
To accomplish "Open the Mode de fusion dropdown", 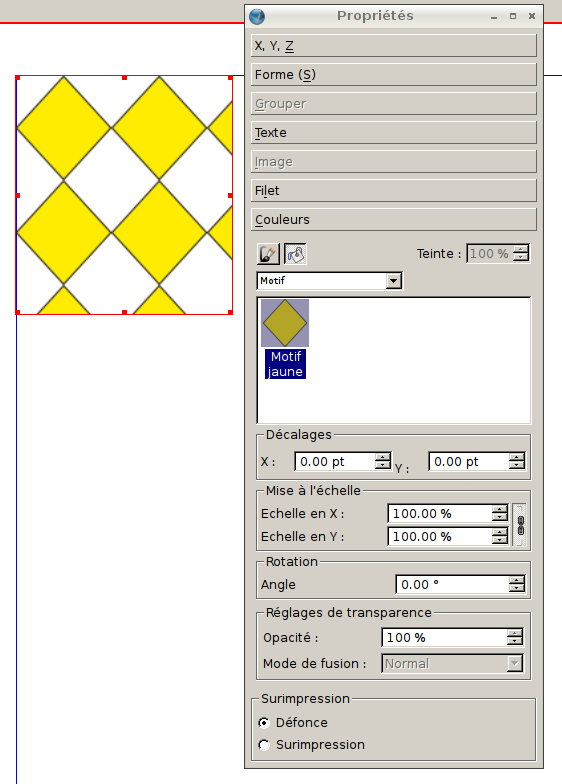I will tap(452, 664).
